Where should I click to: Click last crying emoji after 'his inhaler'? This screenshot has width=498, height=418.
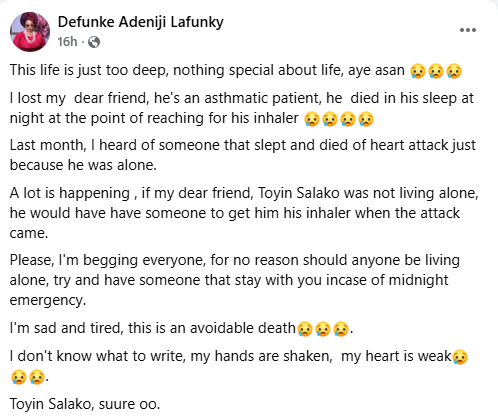[366, 119]
